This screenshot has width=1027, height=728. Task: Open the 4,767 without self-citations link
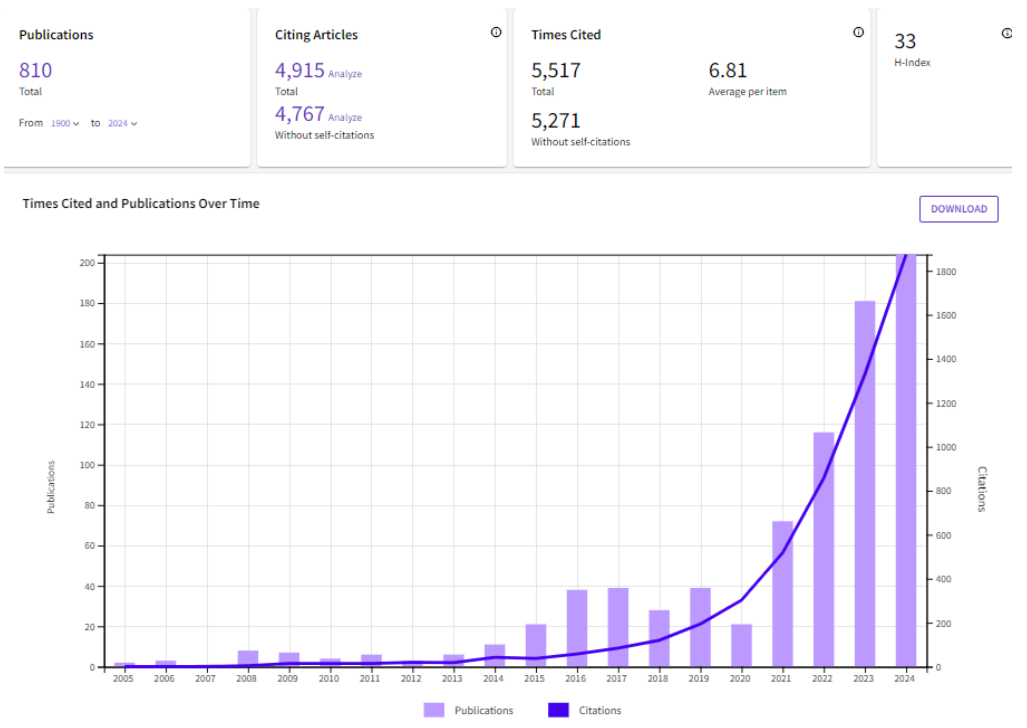point(300,114)
